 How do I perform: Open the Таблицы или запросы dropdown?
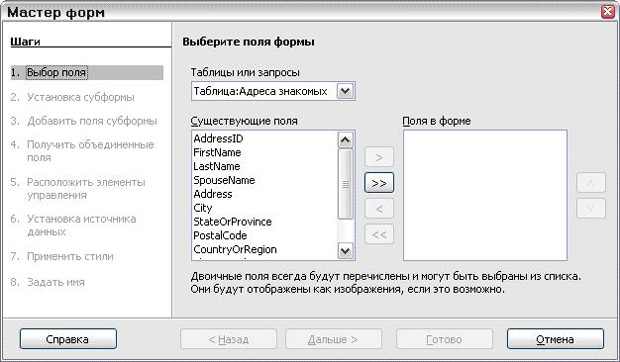coord(345,91)
